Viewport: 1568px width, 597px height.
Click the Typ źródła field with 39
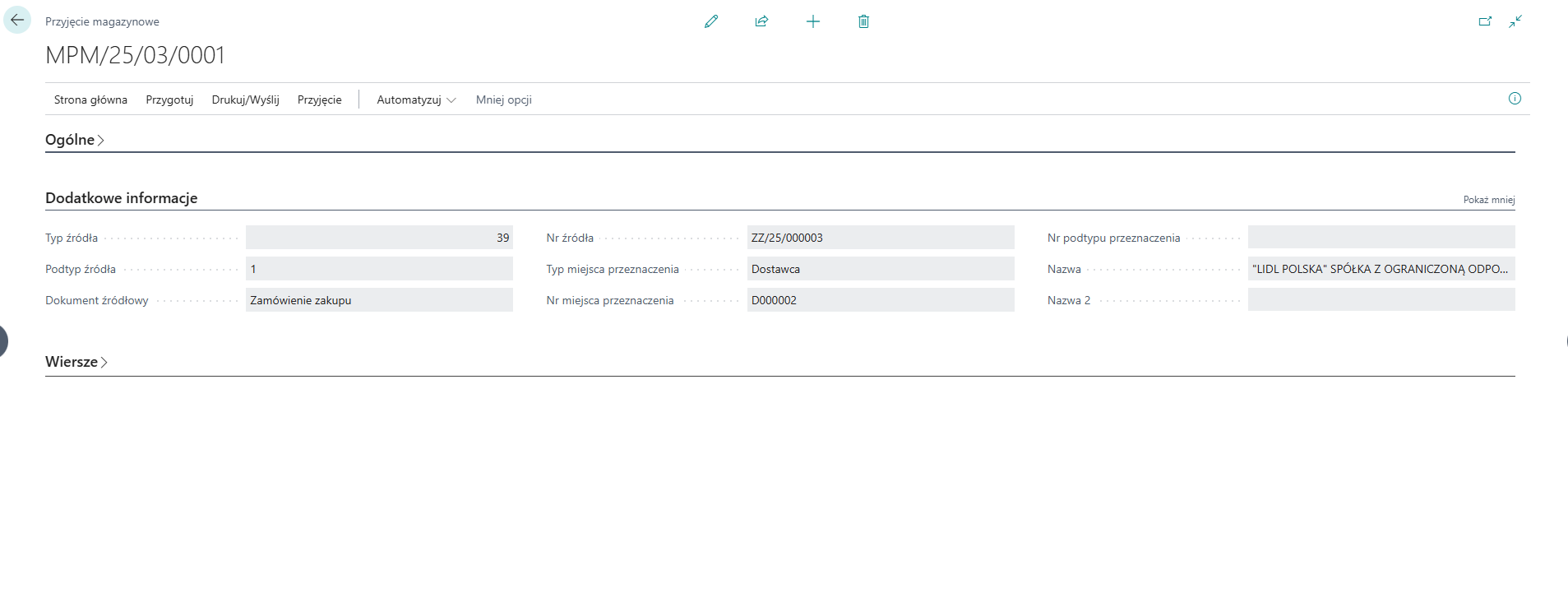379,238
